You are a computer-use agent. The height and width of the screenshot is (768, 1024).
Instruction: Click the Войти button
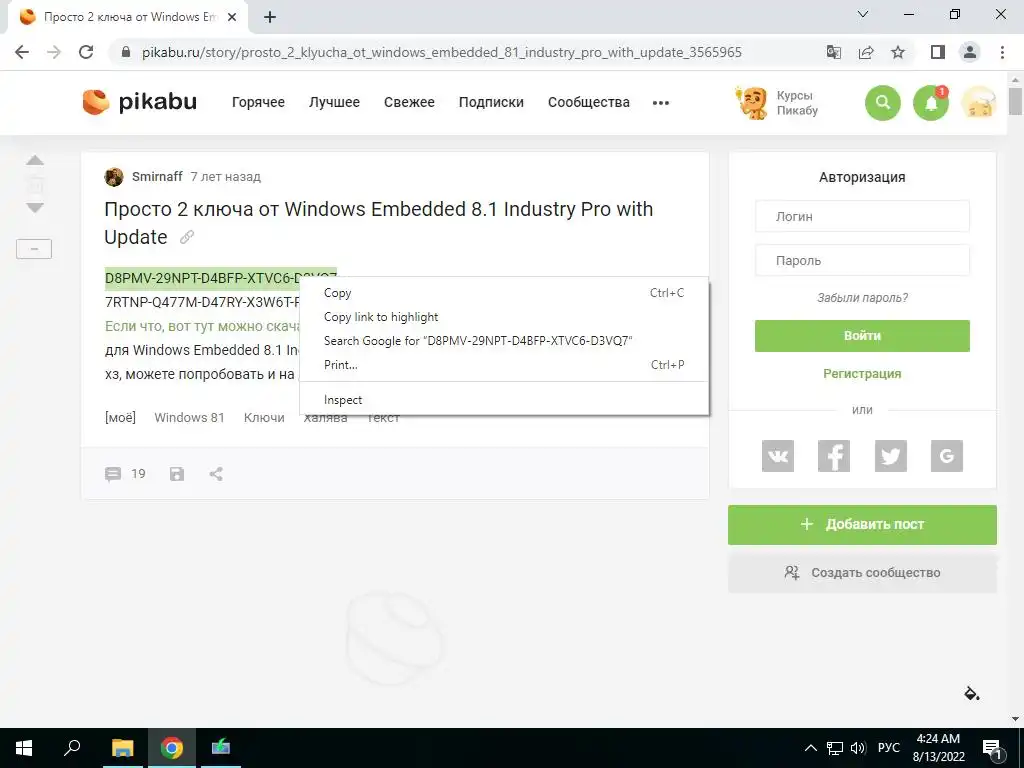click(x=862, y=336)
